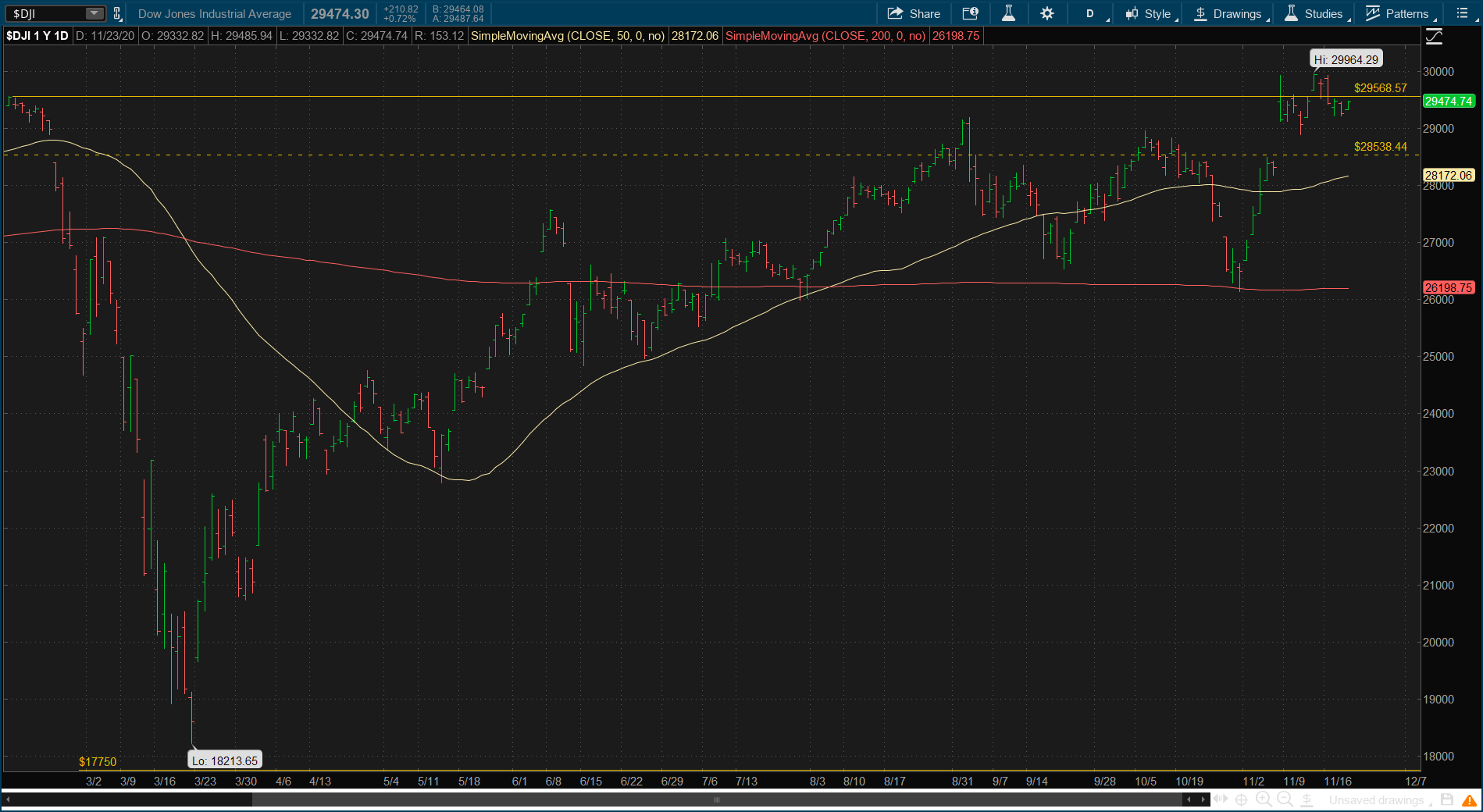The image size is (1483, 812).
Task: Click the R: 153.12 range value
Action: (x=439, y=36)
